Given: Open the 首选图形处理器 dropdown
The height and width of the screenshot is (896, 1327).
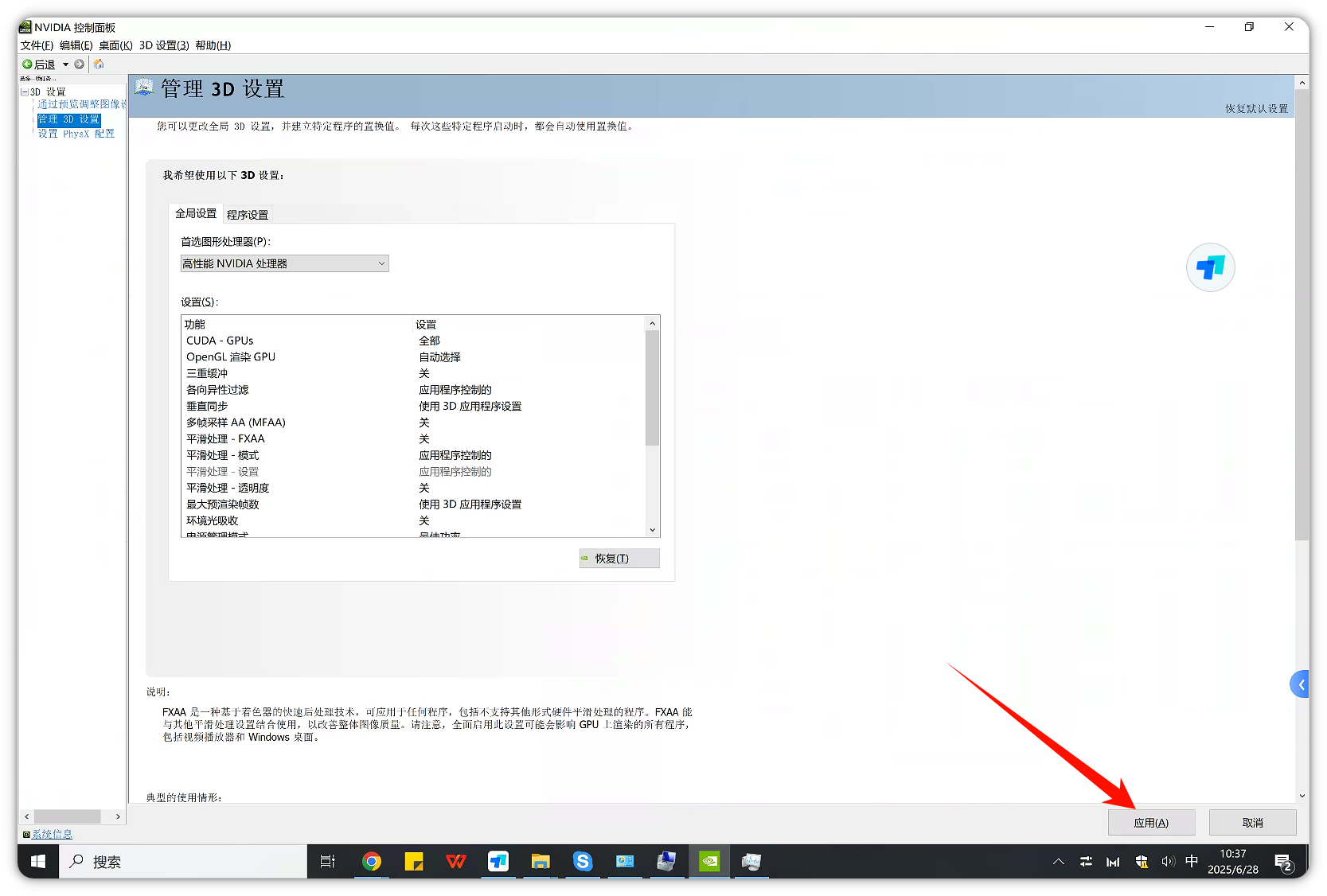Looking at the screenshot, I should pos(285,263).
